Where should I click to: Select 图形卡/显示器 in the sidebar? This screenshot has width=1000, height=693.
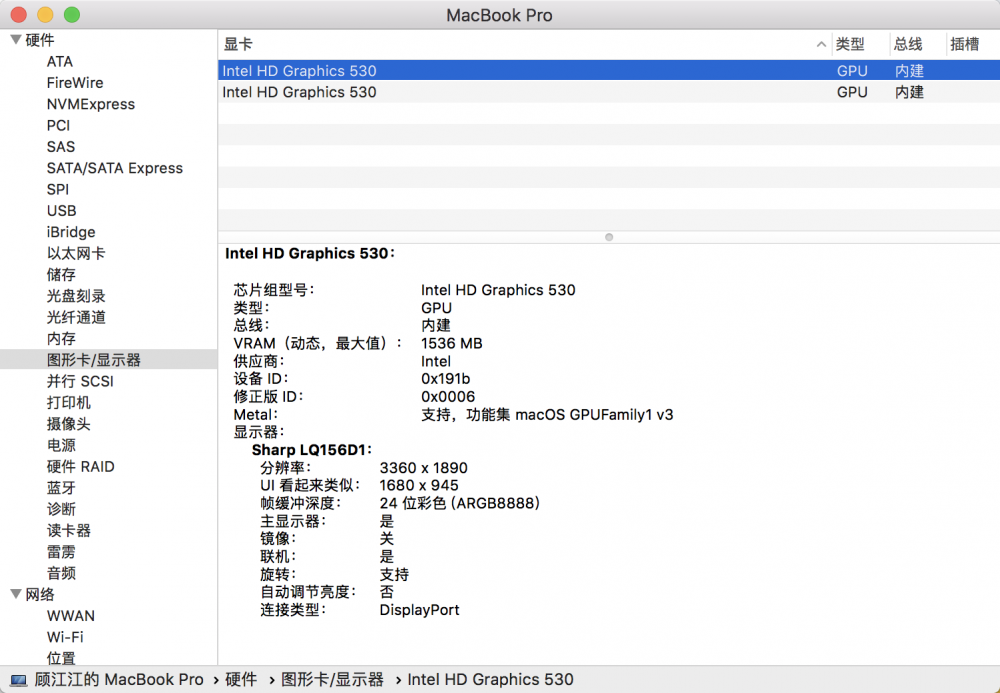[x=94, y=360]
